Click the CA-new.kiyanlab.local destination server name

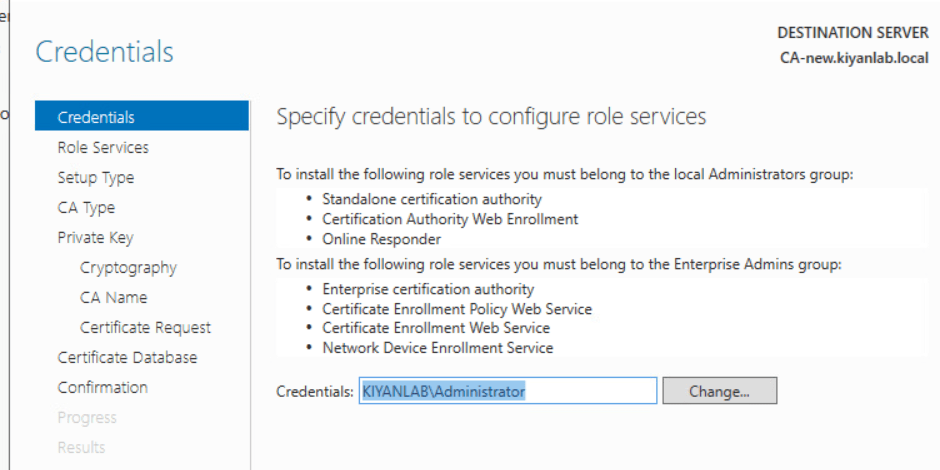(x=853, y=57)
